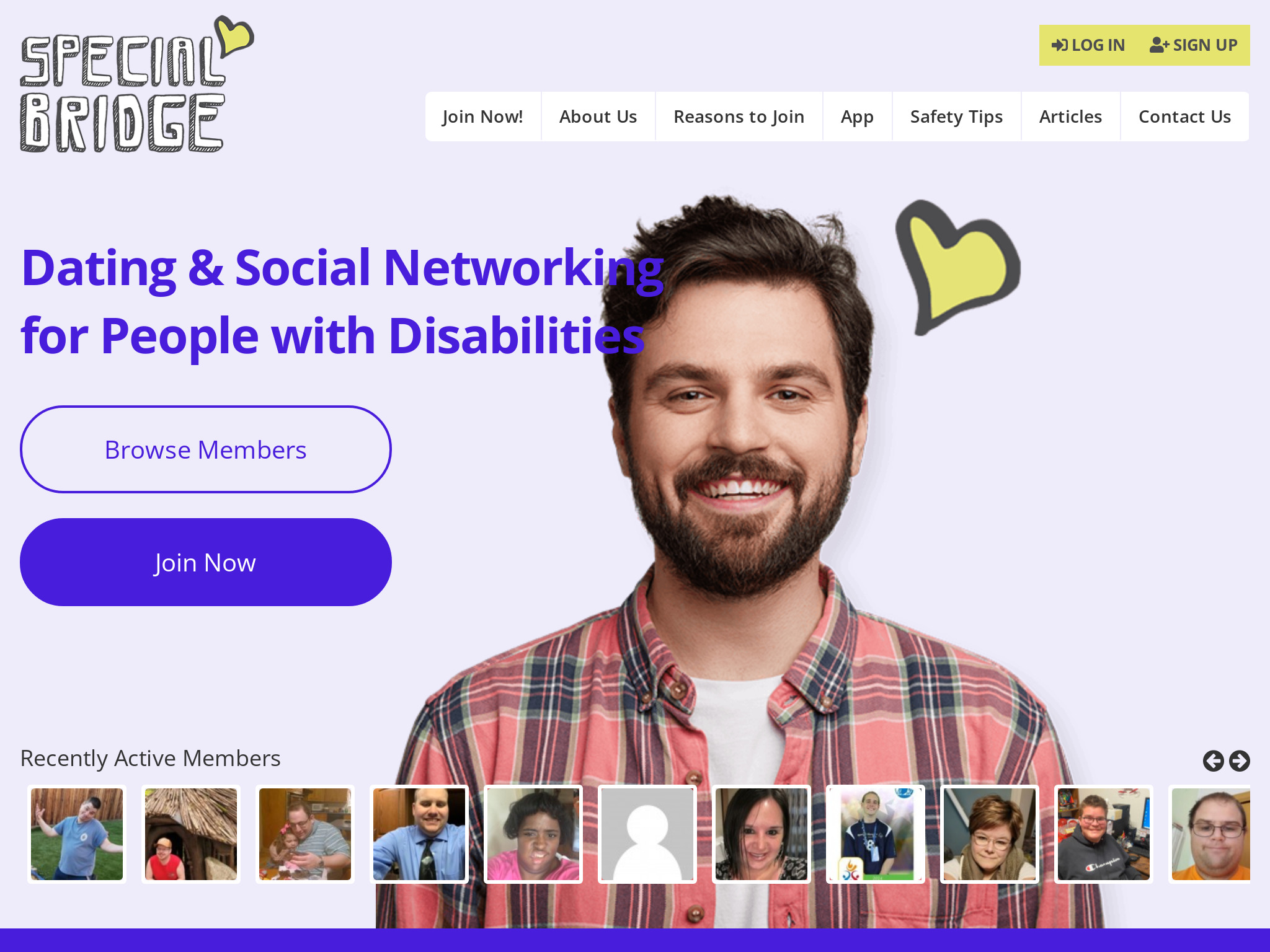Click the Sign Up button
Image resolution: width=1270 pixels, height=952 pixels.
pyautogui.click(x=1194, y=45)
